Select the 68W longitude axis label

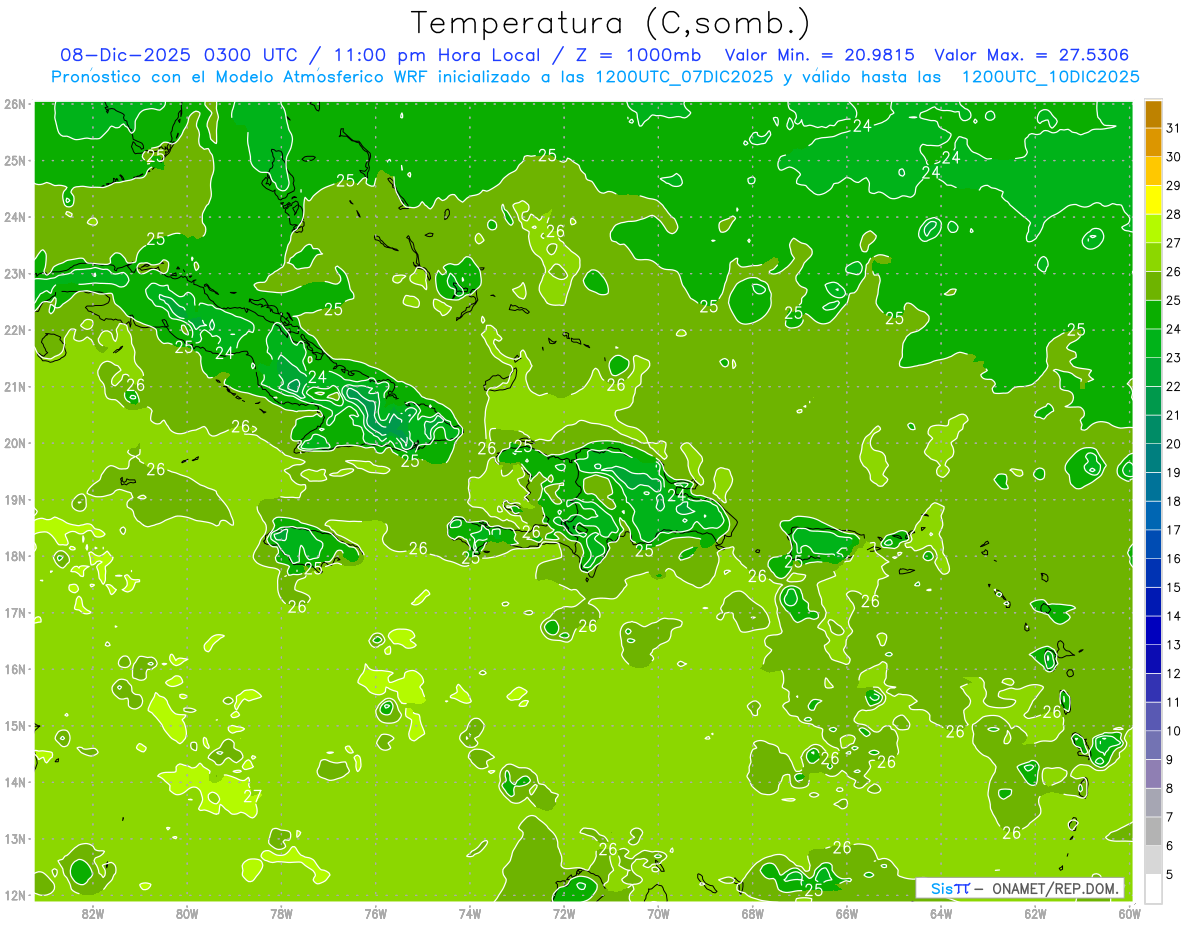(x=753, y=912)
